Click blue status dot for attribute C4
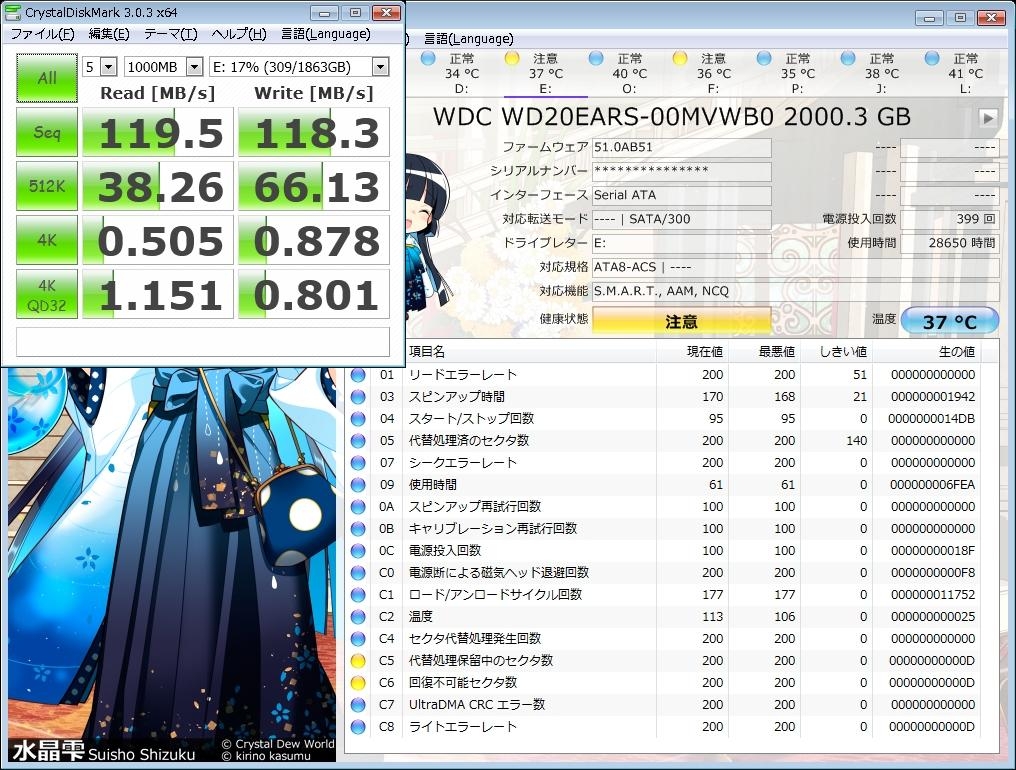Image resolution: width=1016 pixels, height=770 pixels. click(x=358, y=638)
